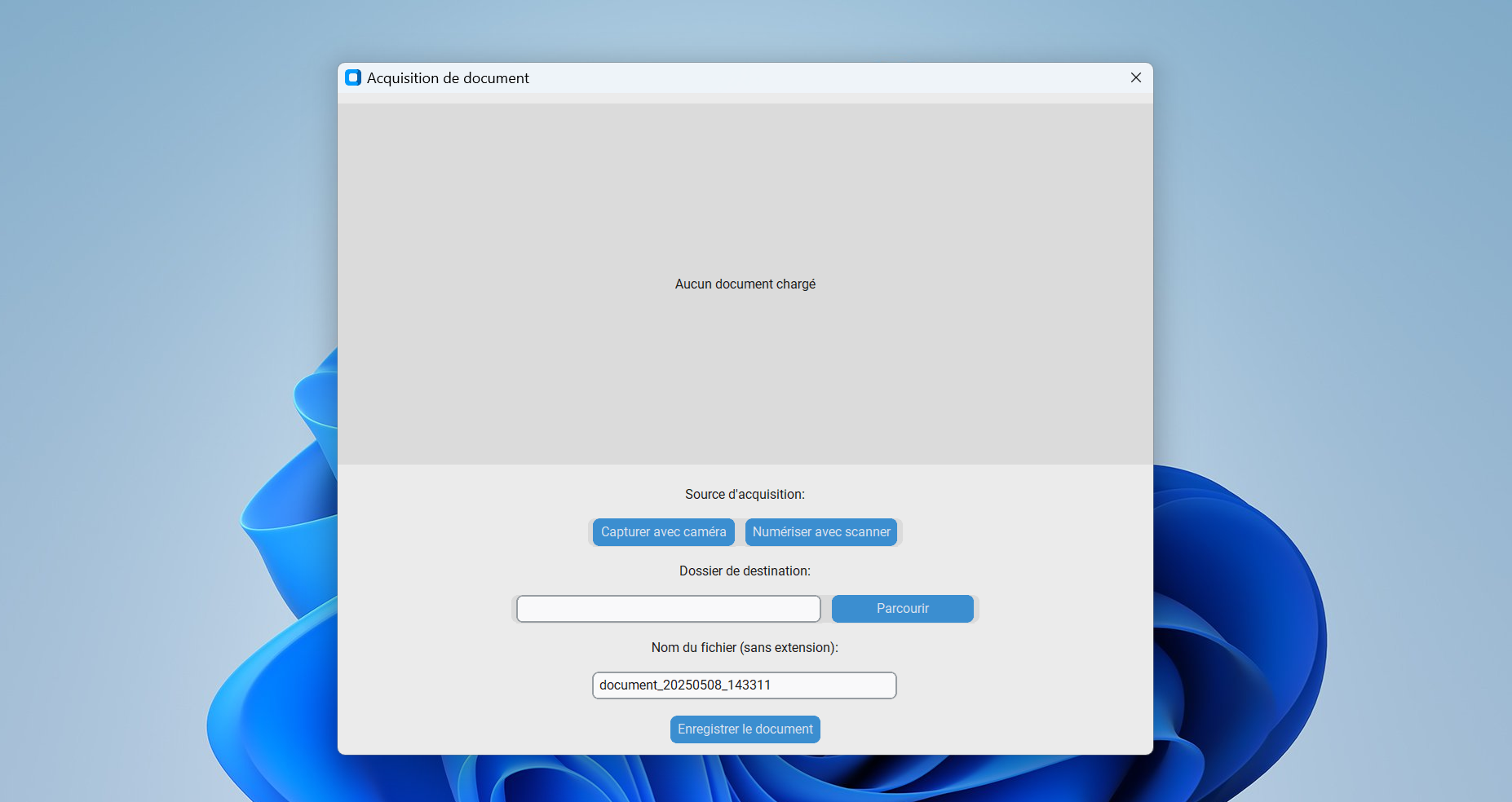Click the blue app icon in title bar
The height and width of the screenshot is (802, 1512).
353,77
